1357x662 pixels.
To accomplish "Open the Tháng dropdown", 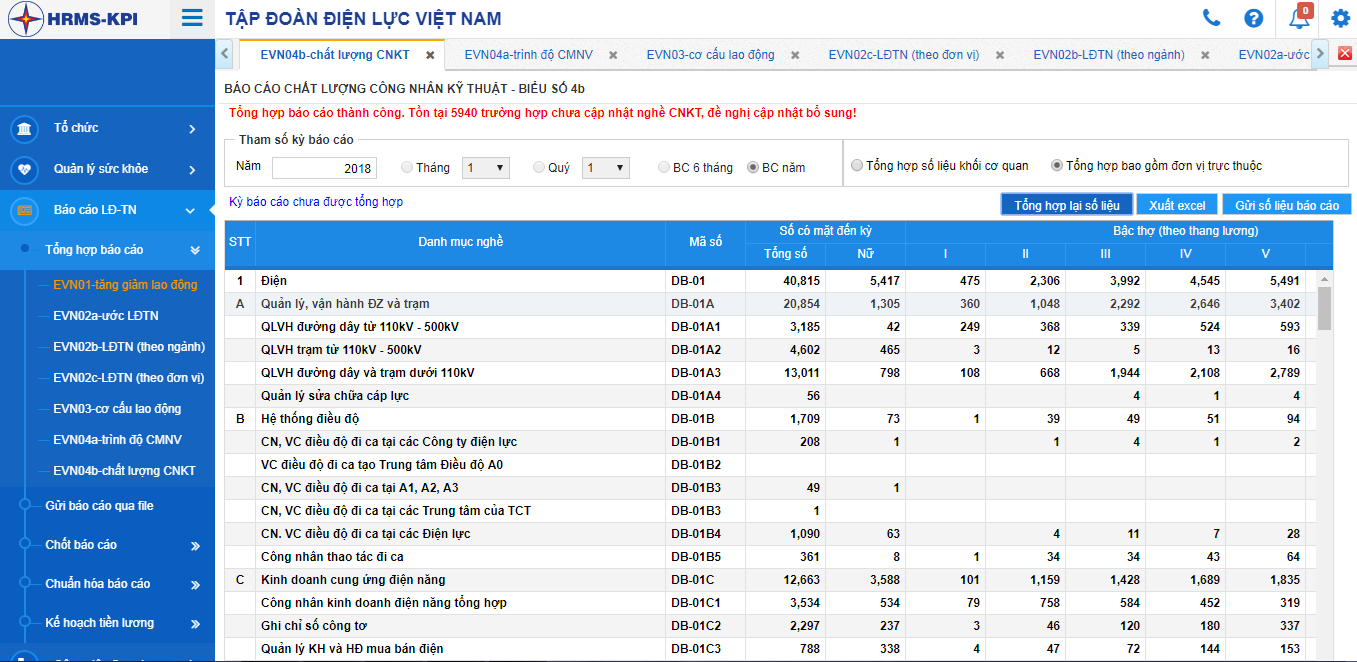I will [x=486, y=168].
